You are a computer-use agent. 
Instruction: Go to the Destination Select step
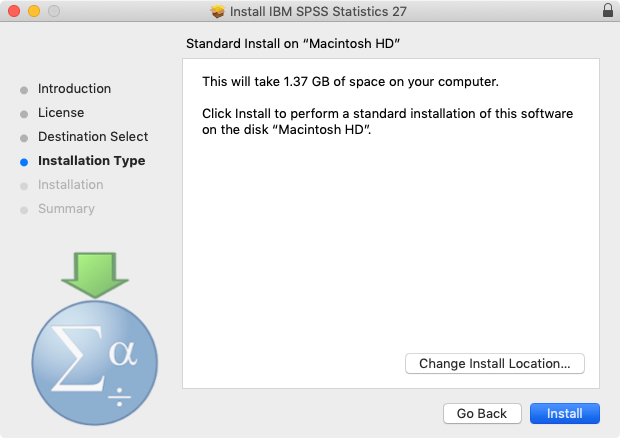click(x=93, y=136)
